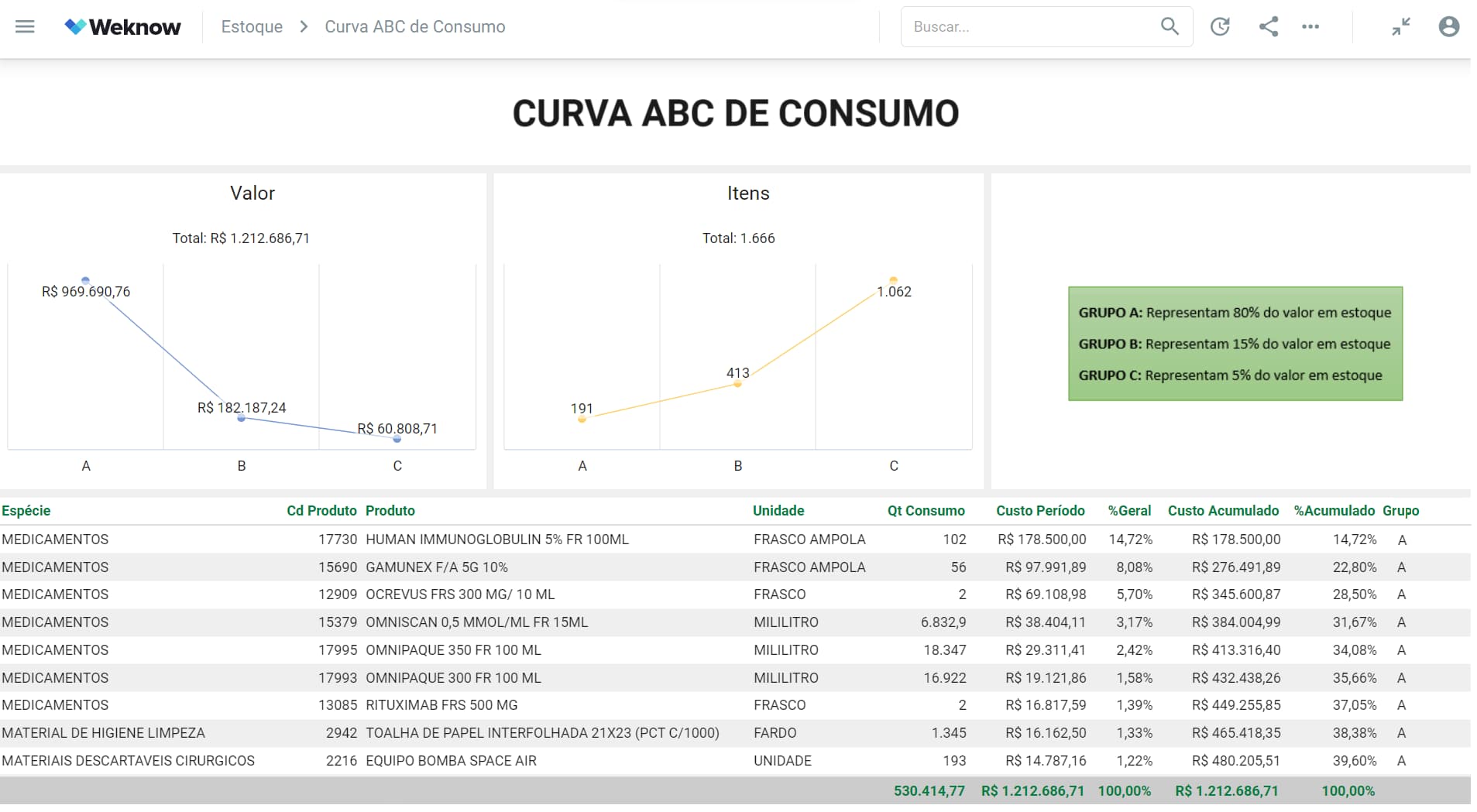Click Itens chart point 1.062

[894, 280]
